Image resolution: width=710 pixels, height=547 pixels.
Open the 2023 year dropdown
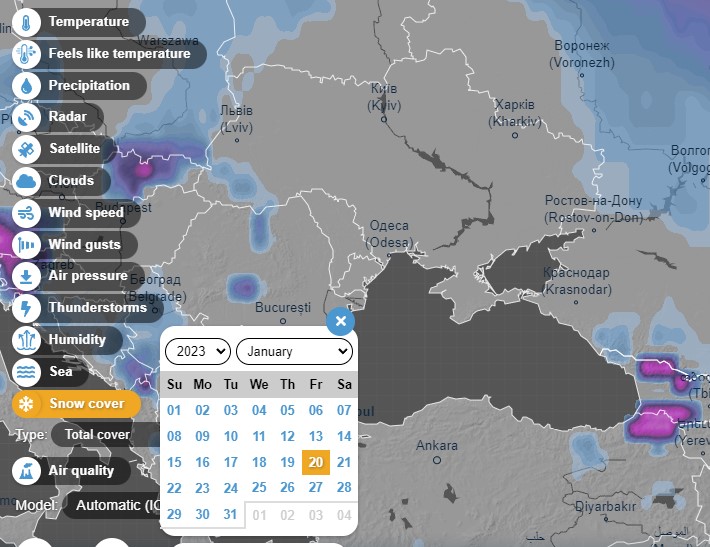(x=198, y=351)
